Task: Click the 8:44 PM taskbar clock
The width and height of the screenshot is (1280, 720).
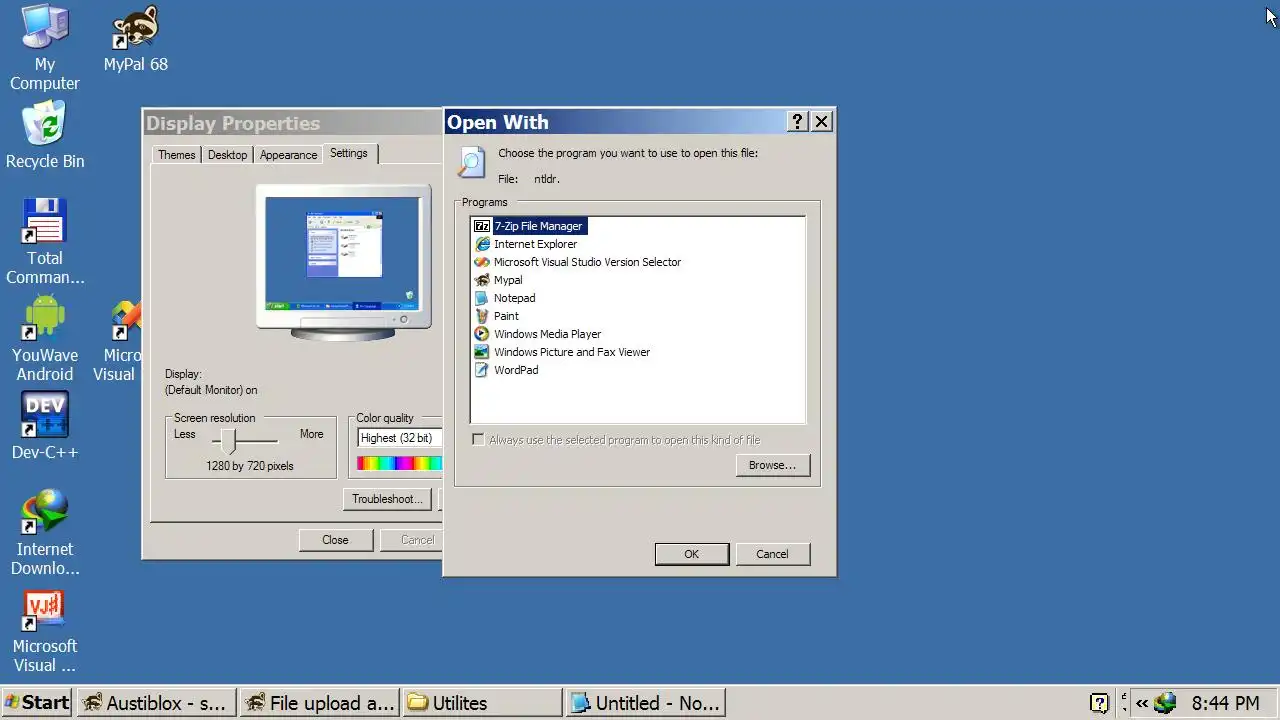Action: (1225, 703)
